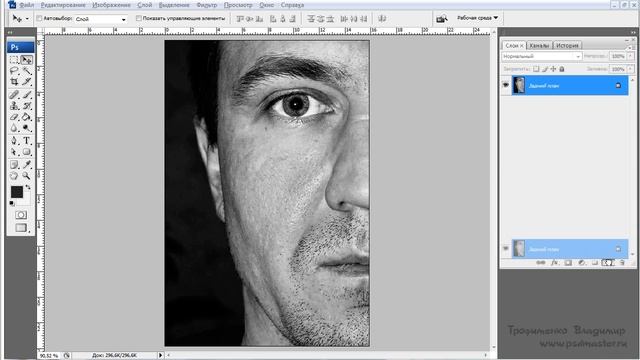The image size is (640, 360).
Task: Switch to the История tab
Action: 567,46
